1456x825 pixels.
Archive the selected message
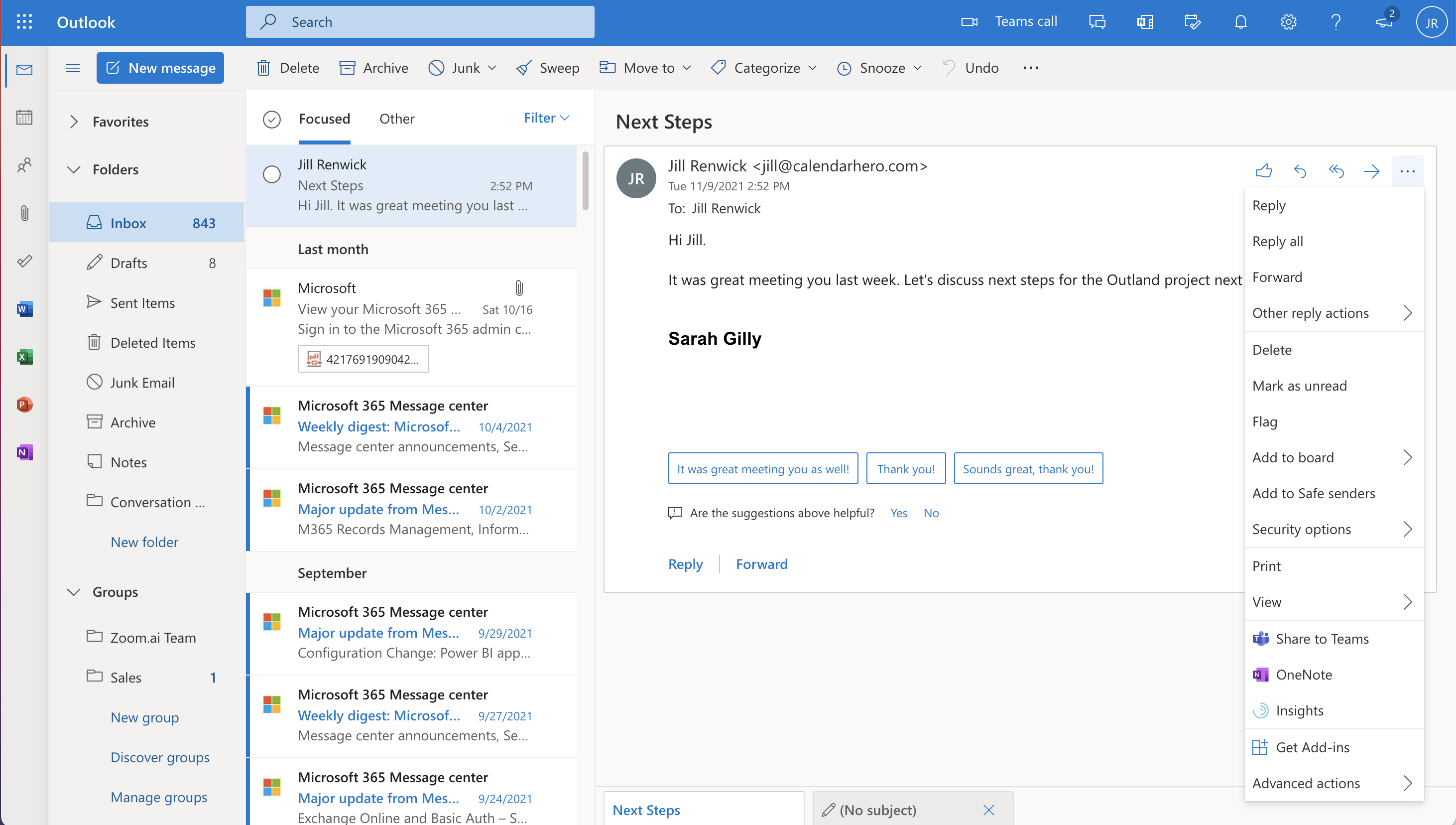373,67
